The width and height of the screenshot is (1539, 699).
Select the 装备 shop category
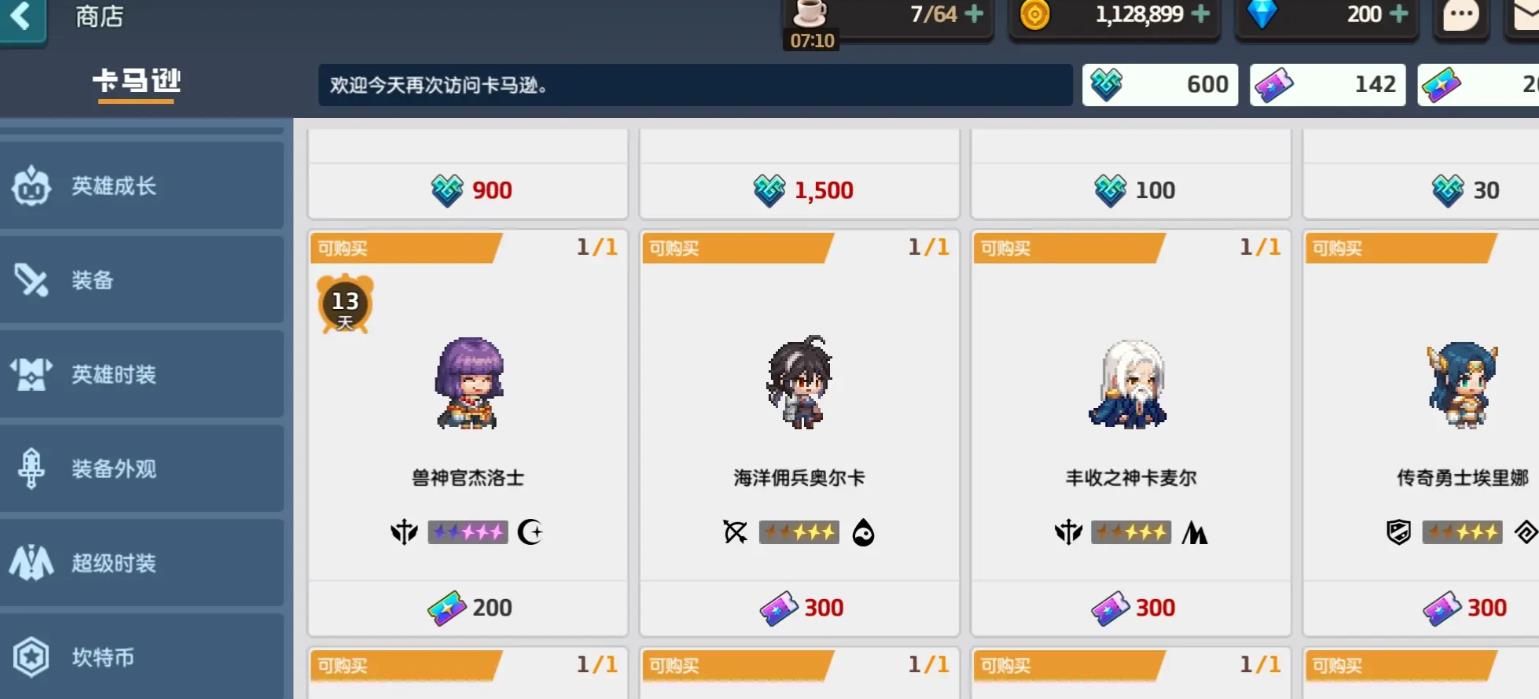pos(141,280)
